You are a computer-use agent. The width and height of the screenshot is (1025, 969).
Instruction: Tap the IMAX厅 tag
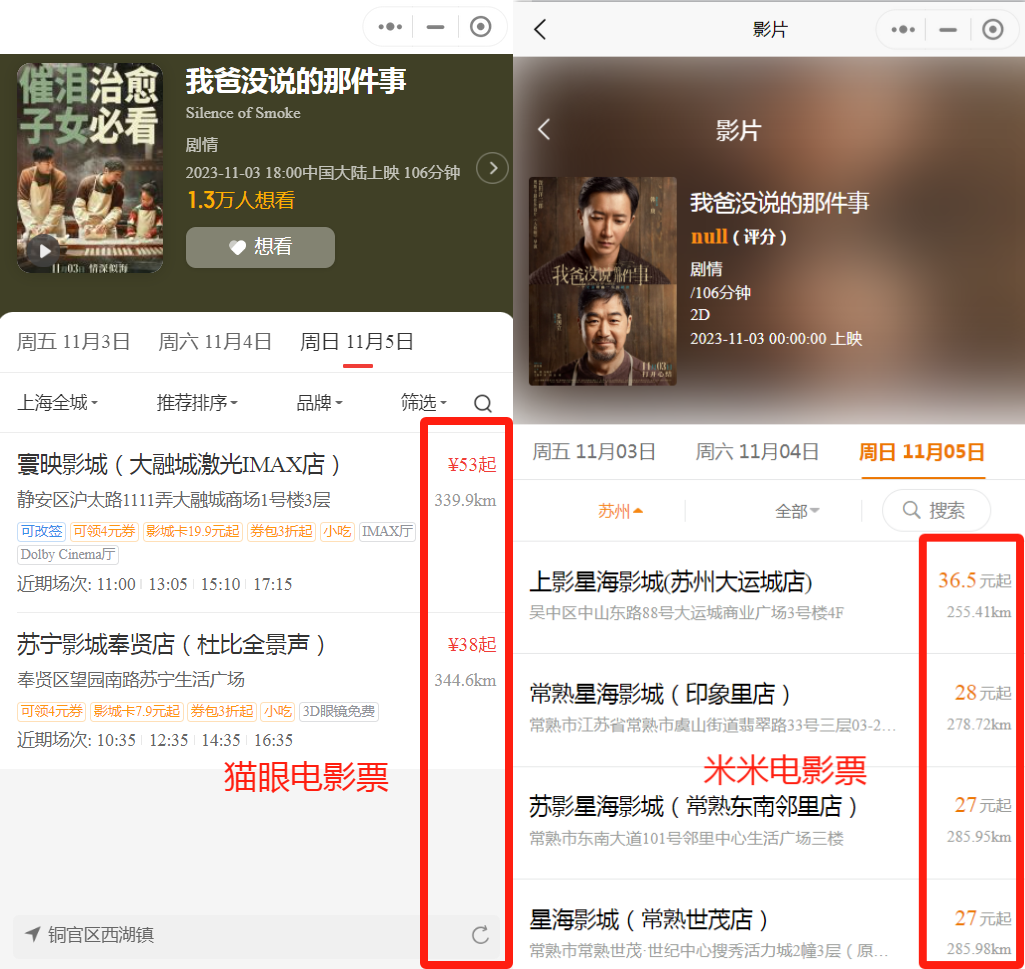tap(387, 531)
